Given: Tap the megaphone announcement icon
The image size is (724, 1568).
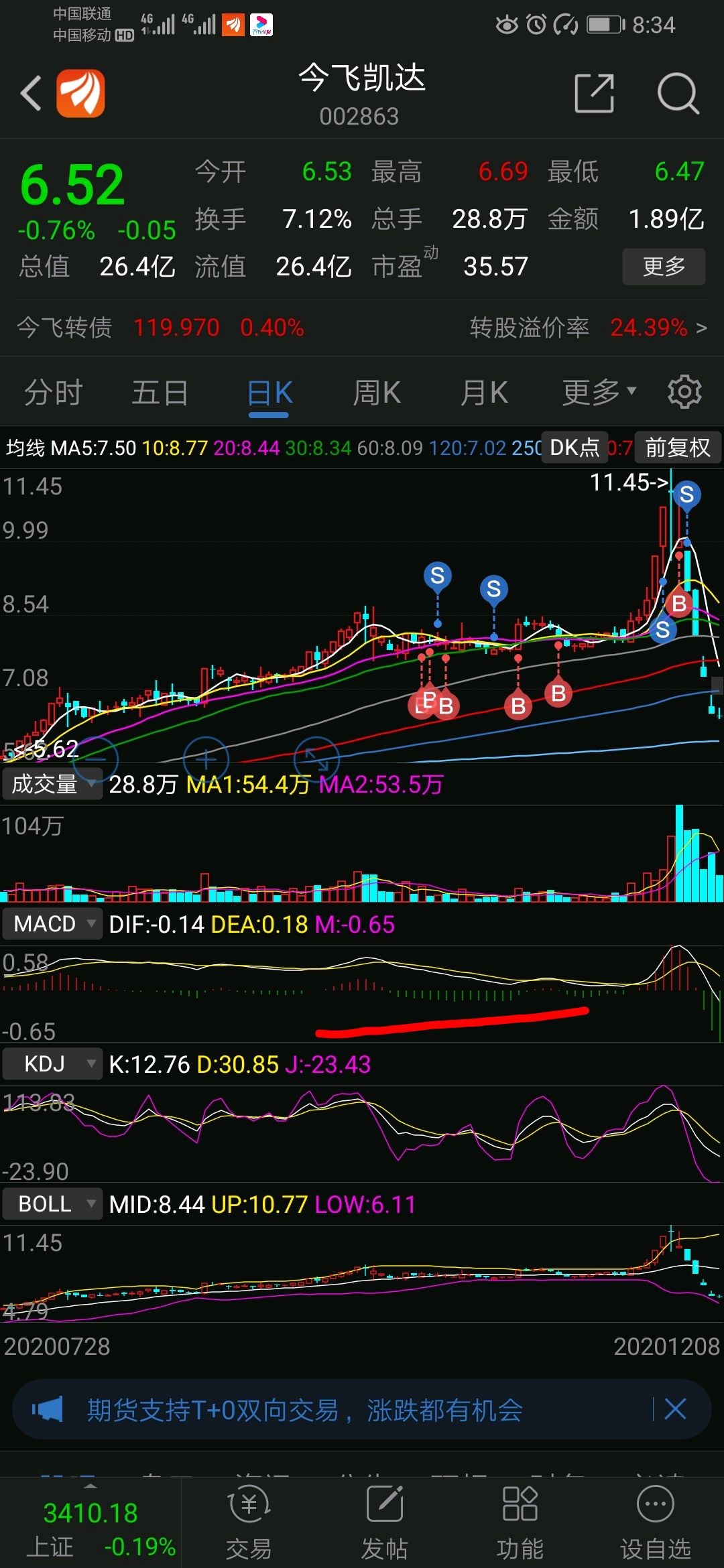Looking at the screenshot, I should tap(48, 1409).
